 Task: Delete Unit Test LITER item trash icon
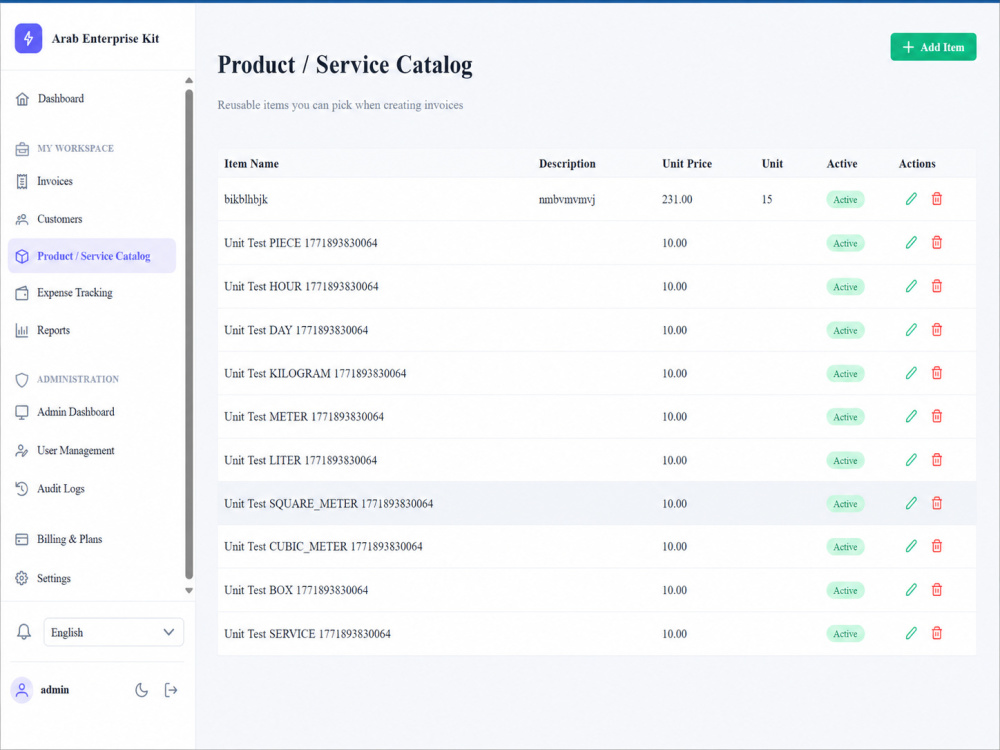pyautogui.click(x=936, y=460)
